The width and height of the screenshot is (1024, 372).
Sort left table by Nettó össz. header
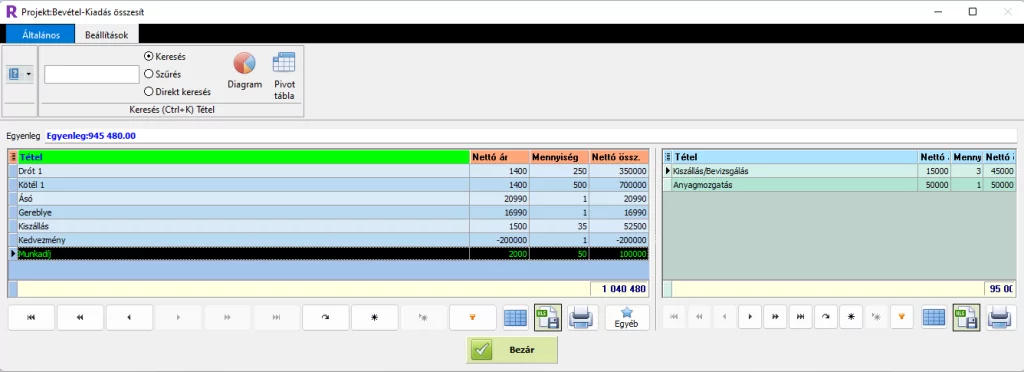(618, 157)
